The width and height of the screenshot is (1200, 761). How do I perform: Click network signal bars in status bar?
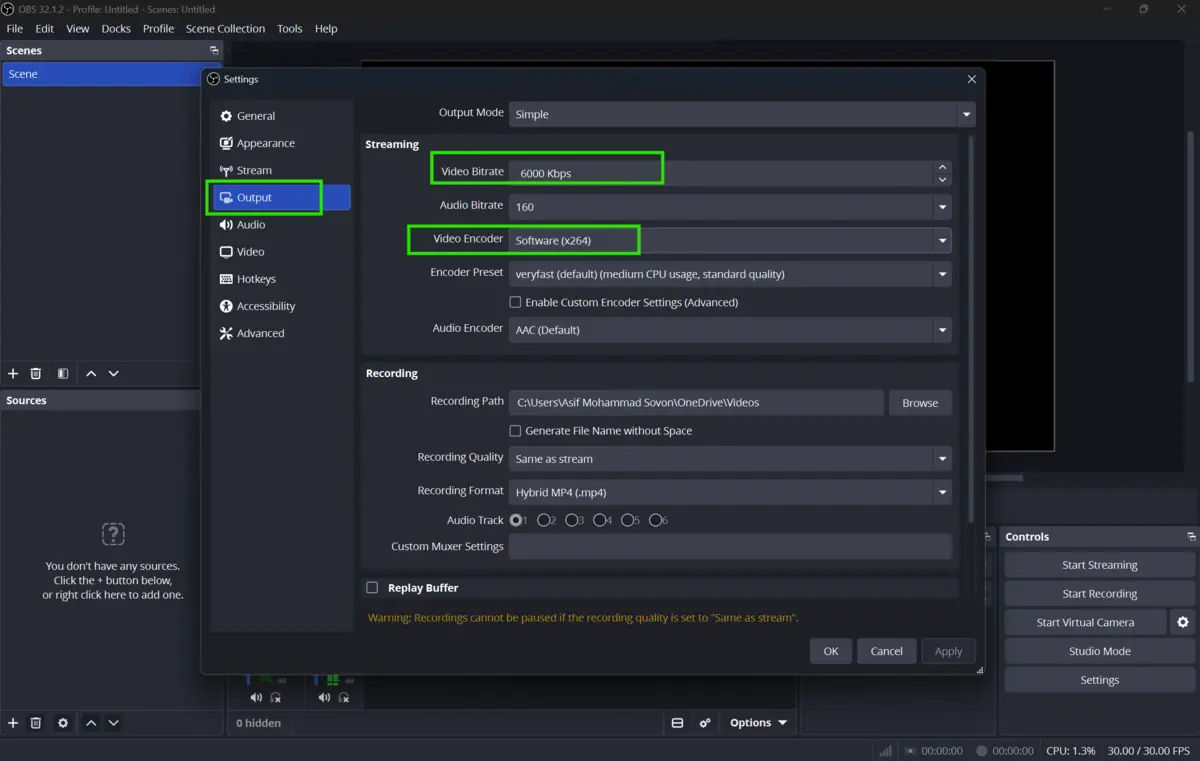(885, 750)
